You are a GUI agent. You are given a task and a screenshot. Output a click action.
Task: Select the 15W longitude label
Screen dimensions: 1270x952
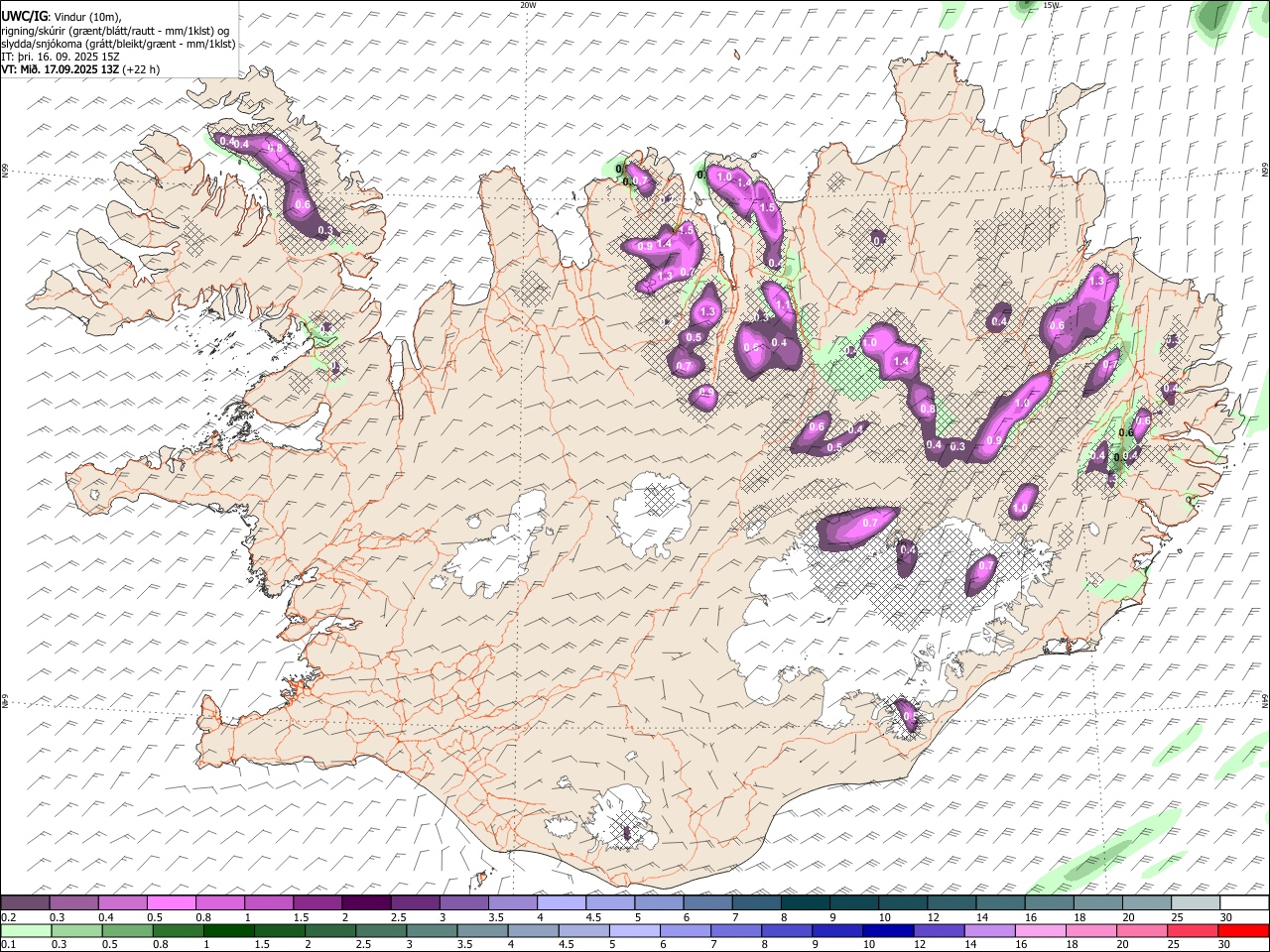(1052, 5)
